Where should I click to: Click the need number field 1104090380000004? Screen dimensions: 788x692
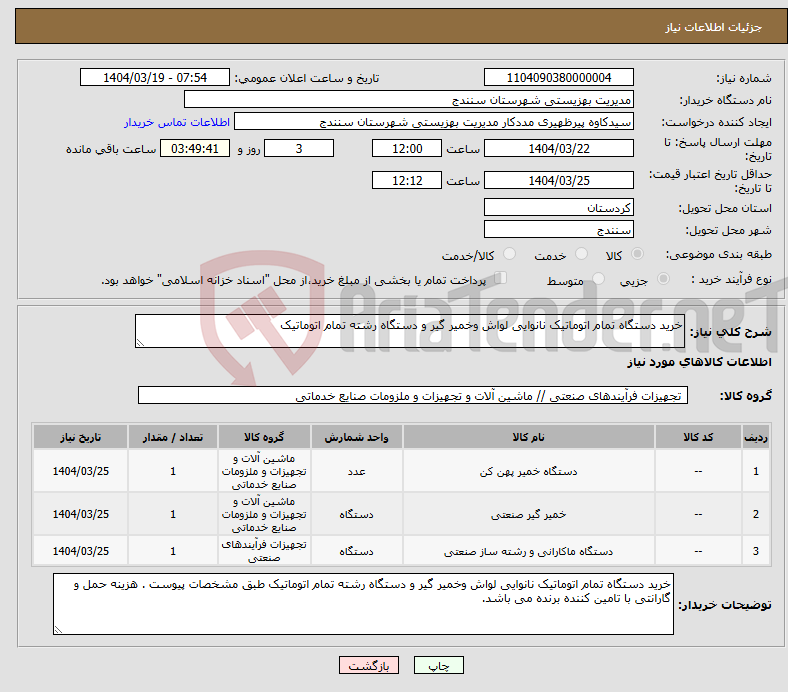(x=558, y=77)
